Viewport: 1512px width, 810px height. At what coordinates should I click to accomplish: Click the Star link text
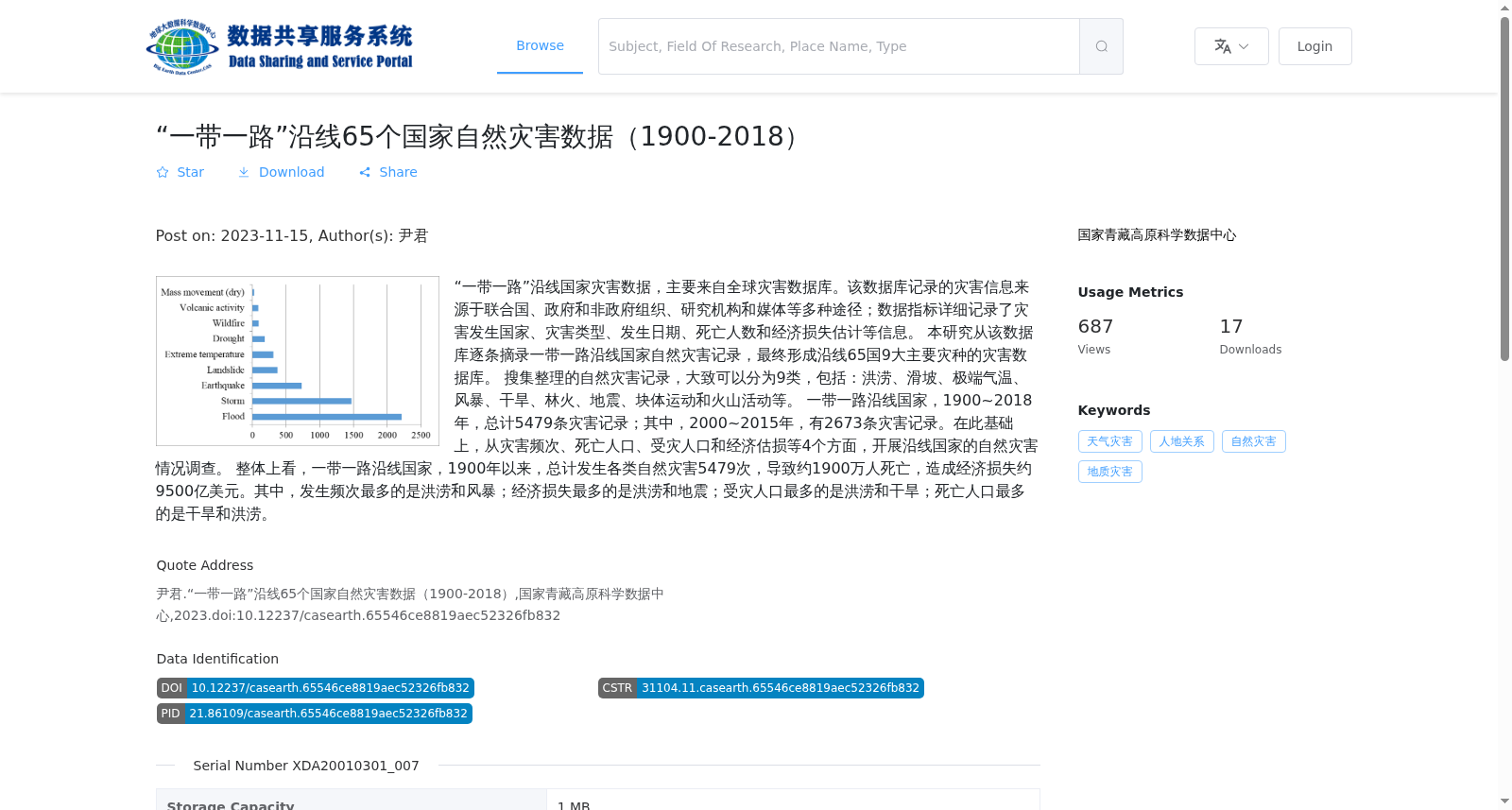[190, 172]
